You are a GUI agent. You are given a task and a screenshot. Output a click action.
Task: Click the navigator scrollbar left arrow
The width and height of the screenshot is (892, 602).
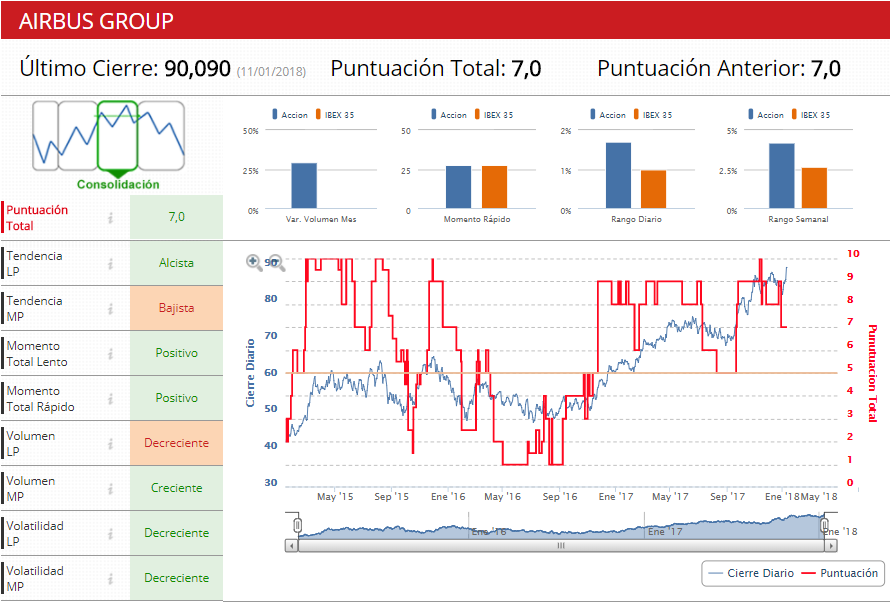click(291, 546)
